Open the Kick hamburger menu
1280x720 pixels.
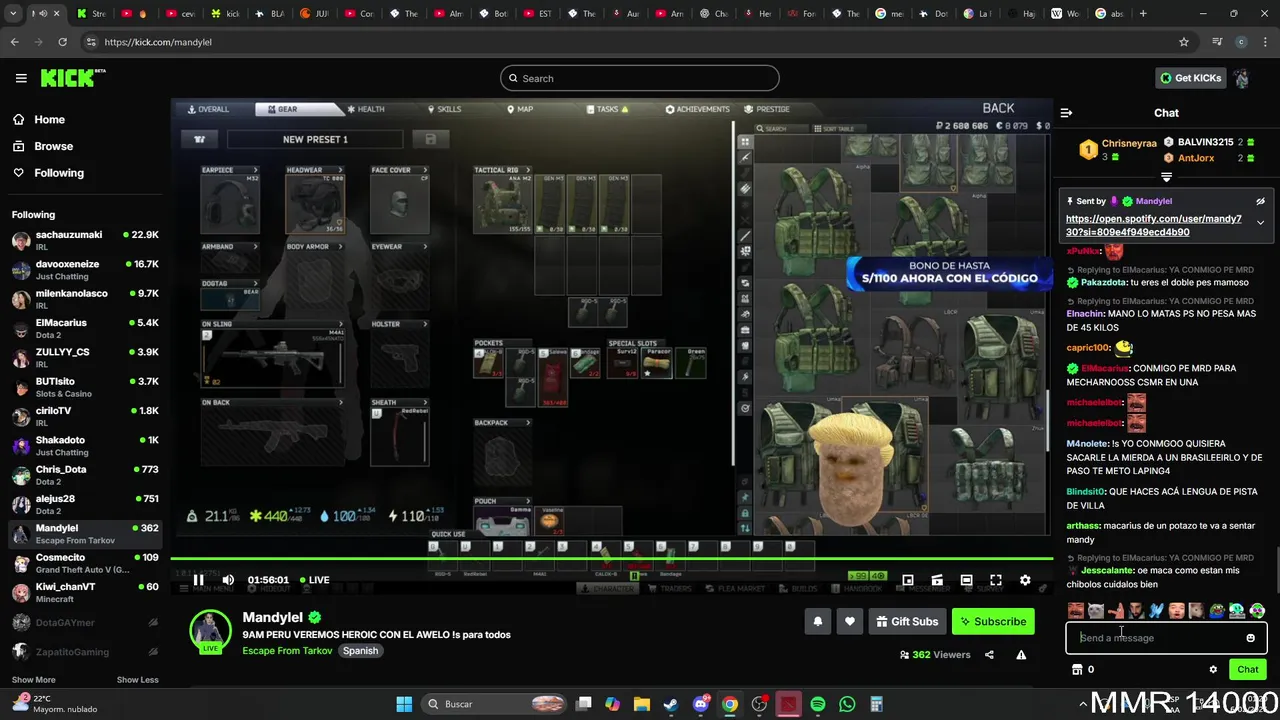(x=21, y=78)
